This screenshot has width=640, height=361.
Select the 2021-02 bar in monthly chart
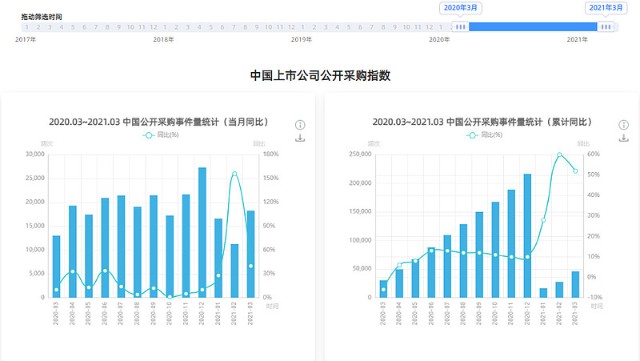click(234, 271)
